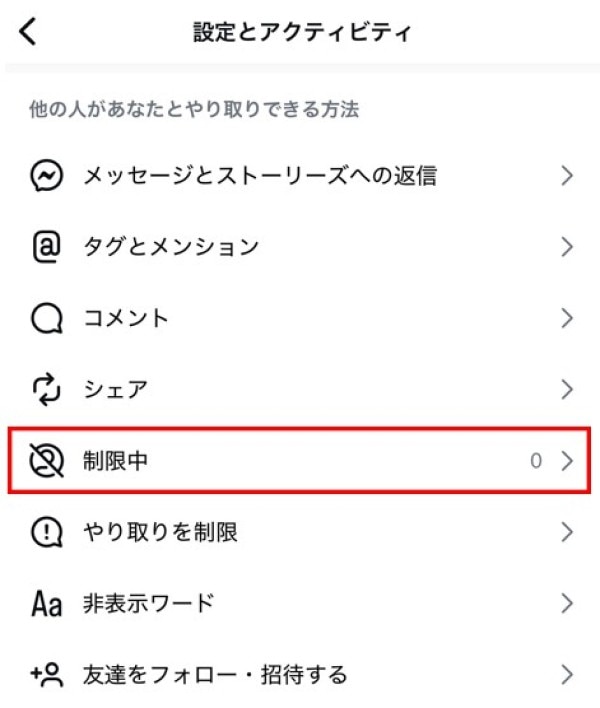Click the limit interactions exclamation icon
This screenshot has height=708, width=600.
click(46, 532)
